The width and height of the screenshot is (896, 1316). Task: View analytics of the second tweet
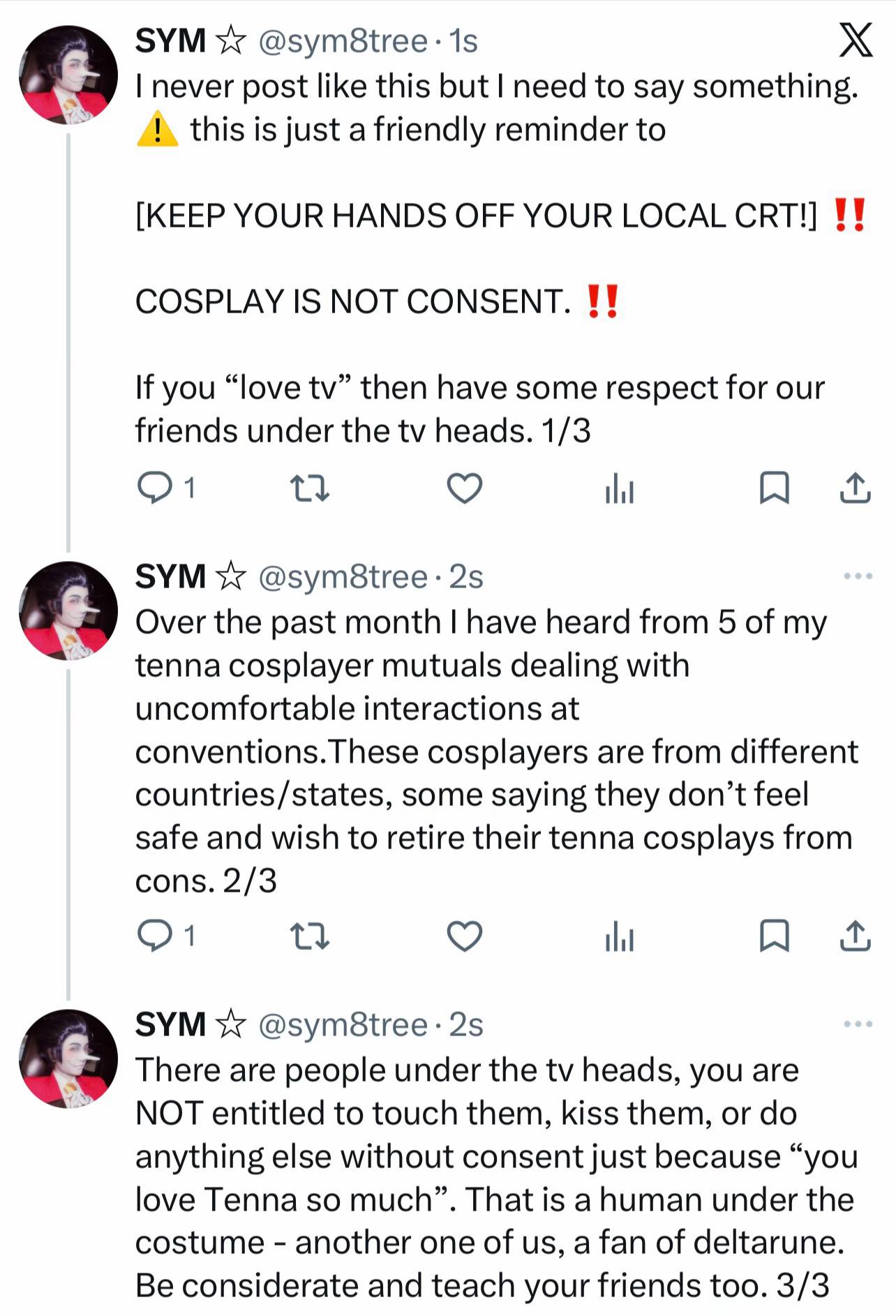tap(620, 936)
